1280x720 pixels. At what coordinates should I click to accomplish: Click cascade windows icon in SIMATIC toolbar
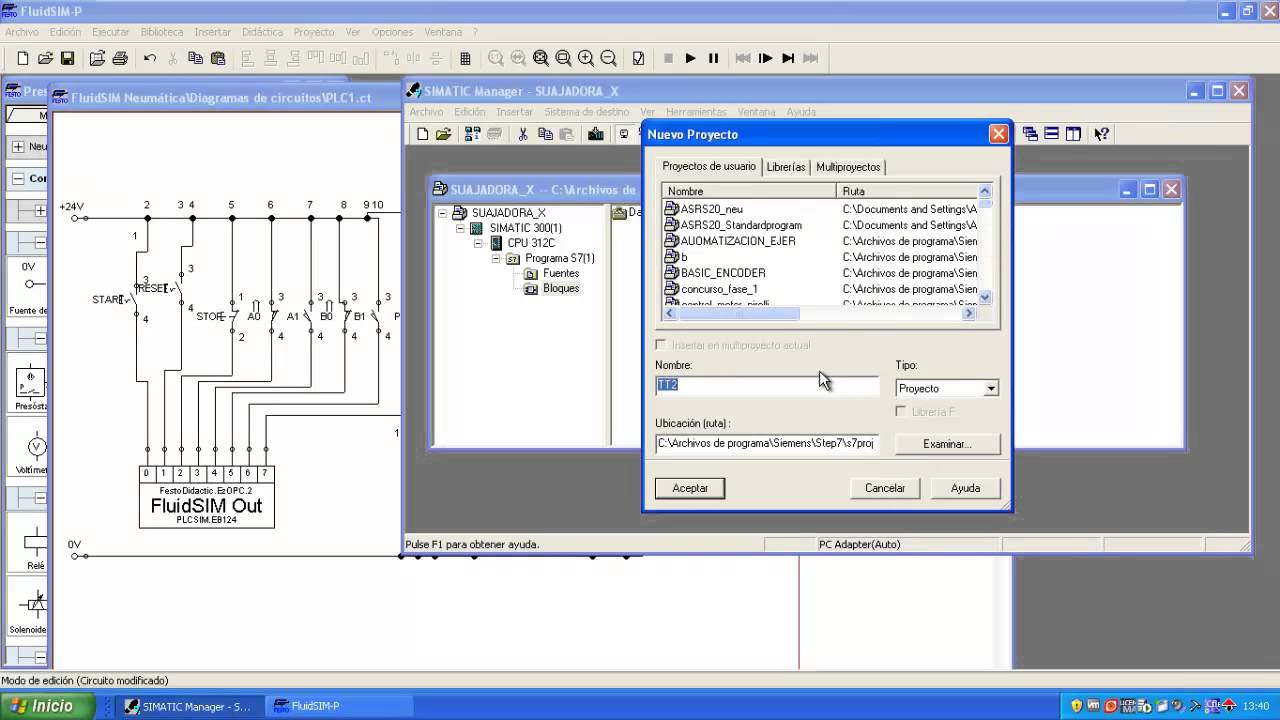1030,134
